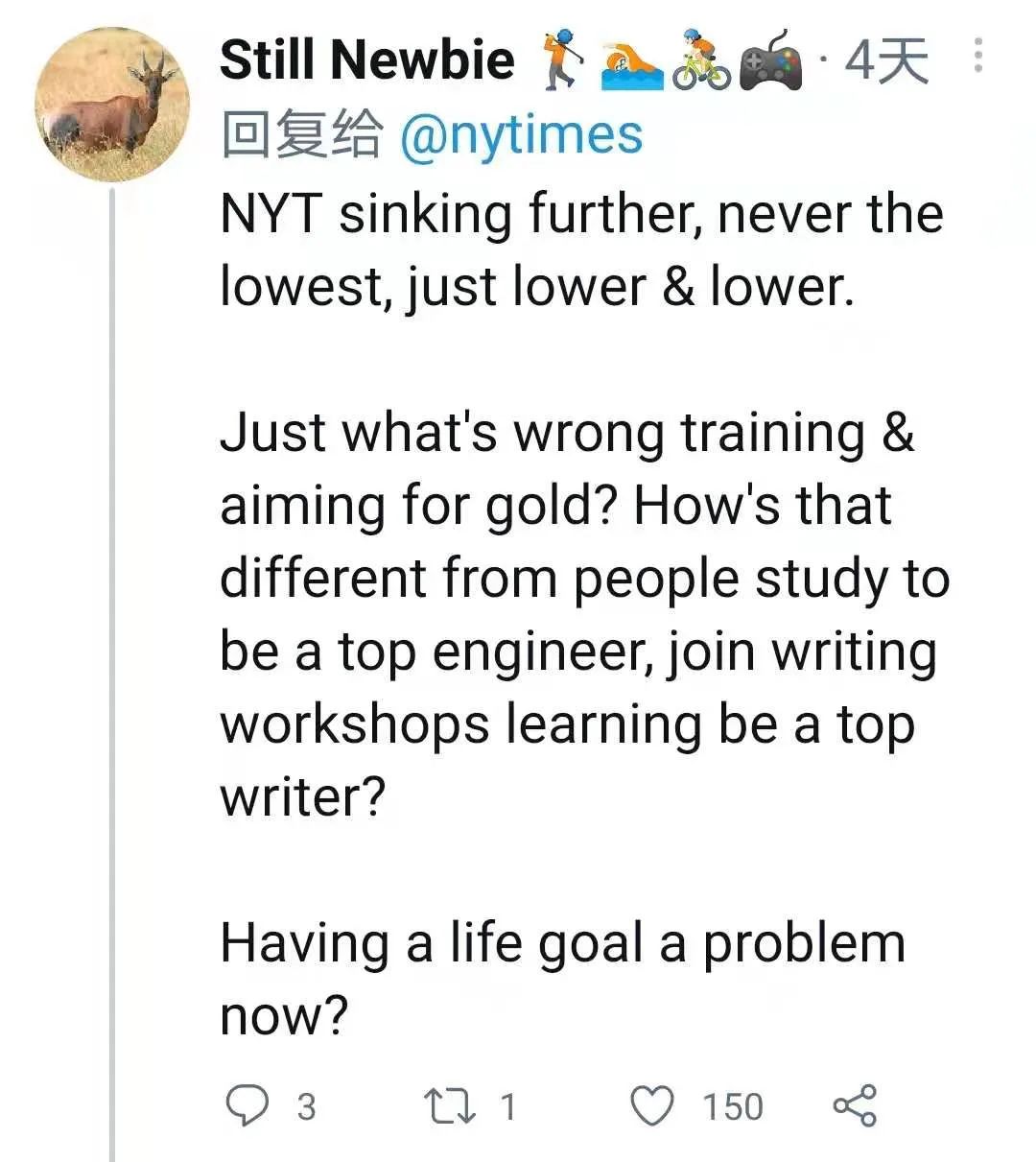This screenshot has height=1162, width=1036.
Task: Click the retweet arrows icon
Action: [x=450, y=1105]
